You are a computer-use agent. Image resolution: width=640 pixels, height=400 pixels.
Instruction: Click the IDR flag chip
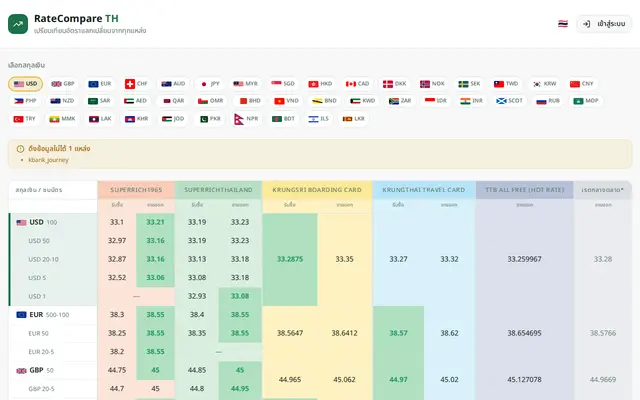(x=436, y=101)
